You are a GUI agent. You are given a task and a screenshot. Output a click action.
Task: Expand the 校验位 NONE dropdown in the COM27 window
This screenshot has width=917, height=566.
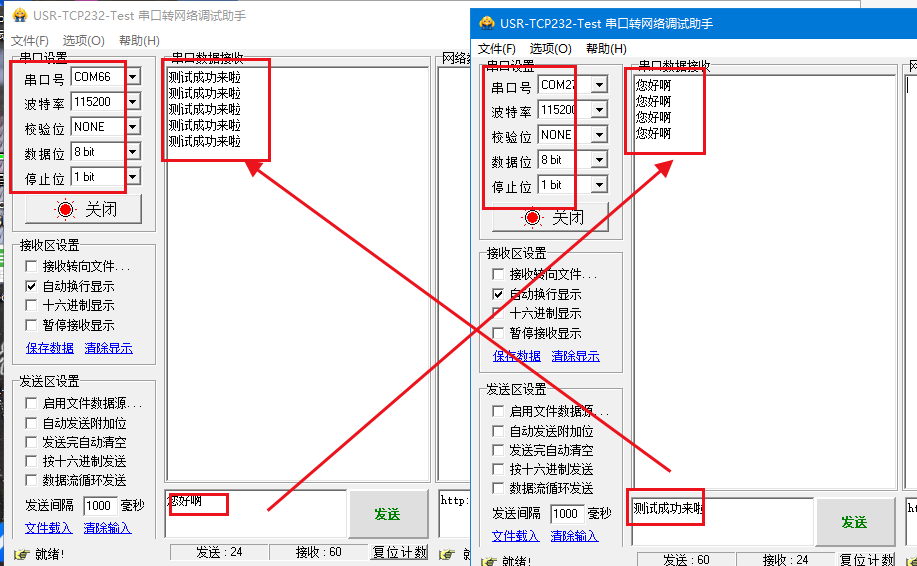tap(599, 135)
